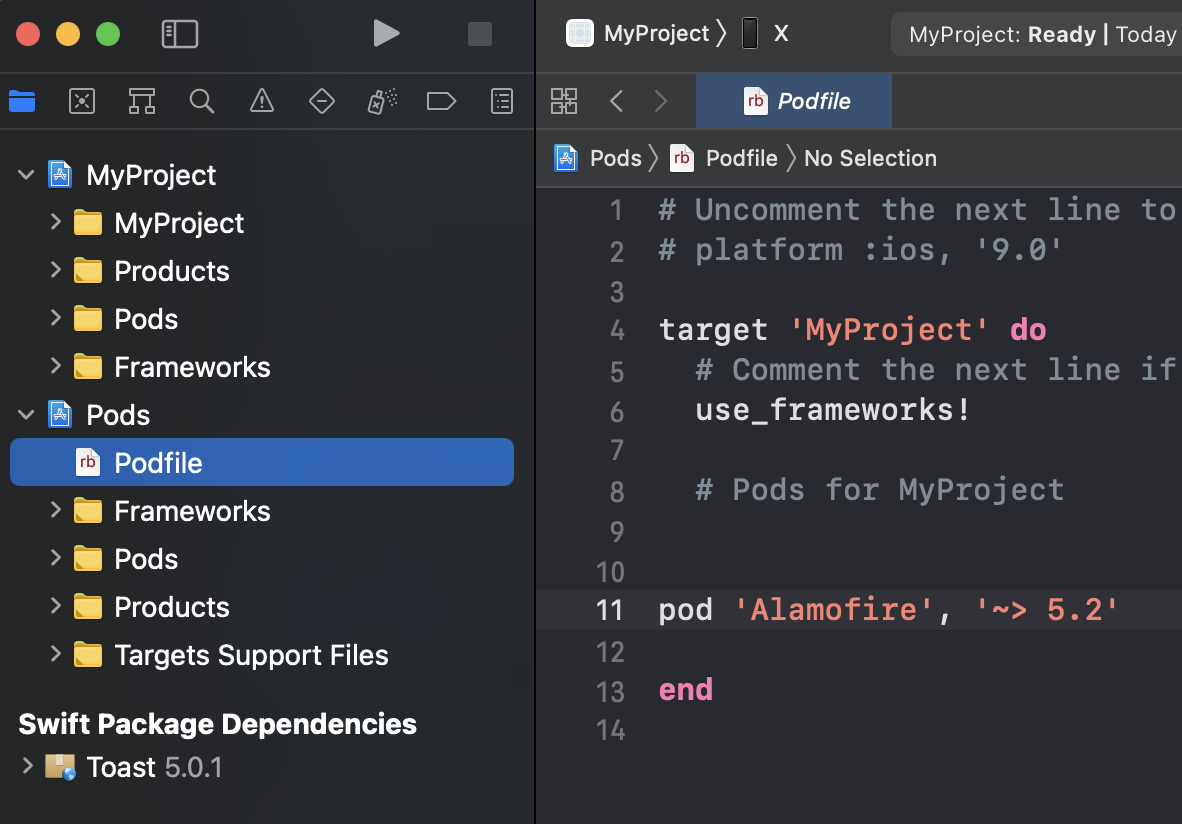Click line number 11 in gutter
1182x824 pixels.
609,610
